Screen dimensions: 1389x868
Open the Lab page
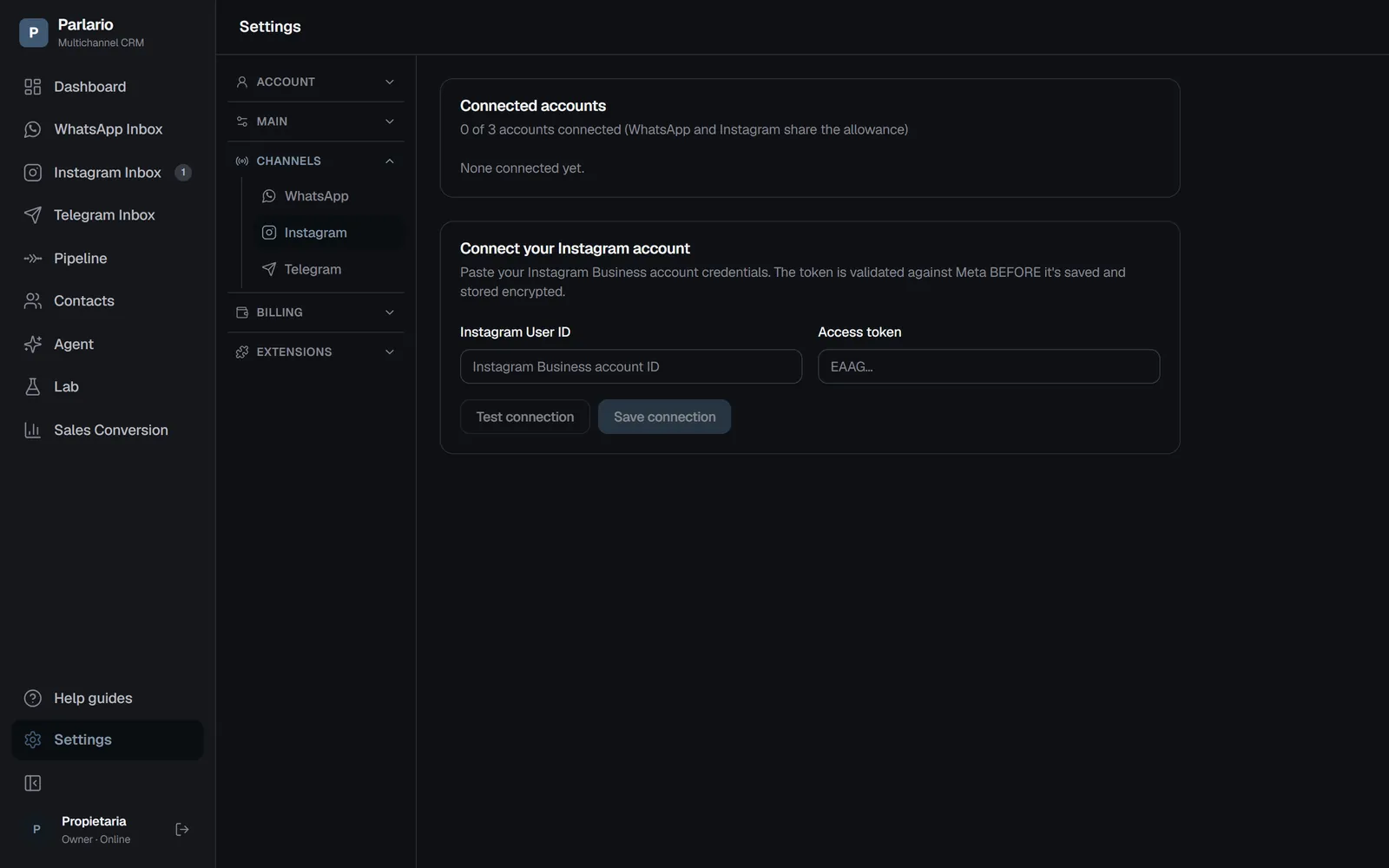(108, 387)
